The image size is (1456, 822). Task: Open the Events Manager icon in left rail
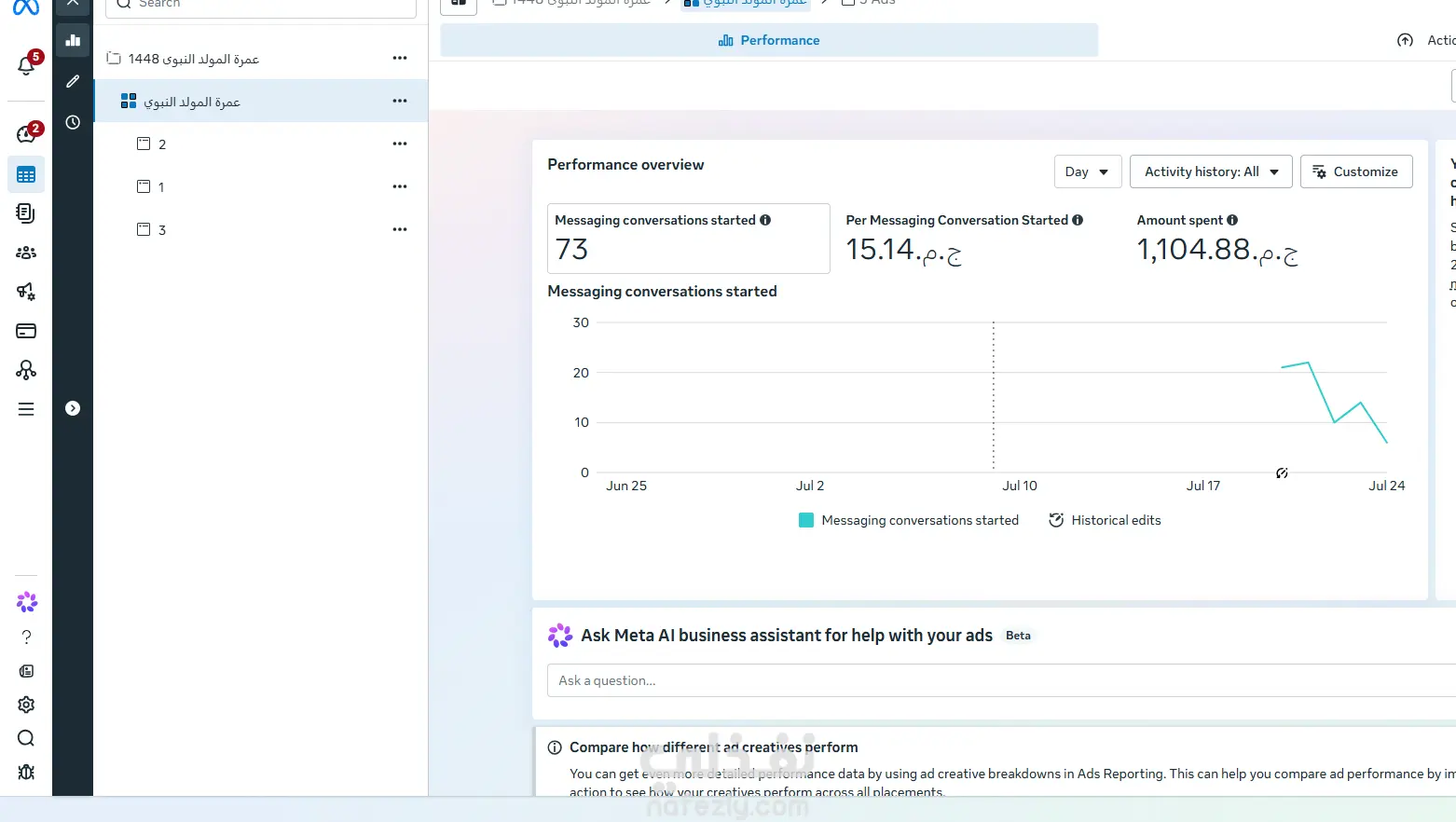[x=26, y=370]
